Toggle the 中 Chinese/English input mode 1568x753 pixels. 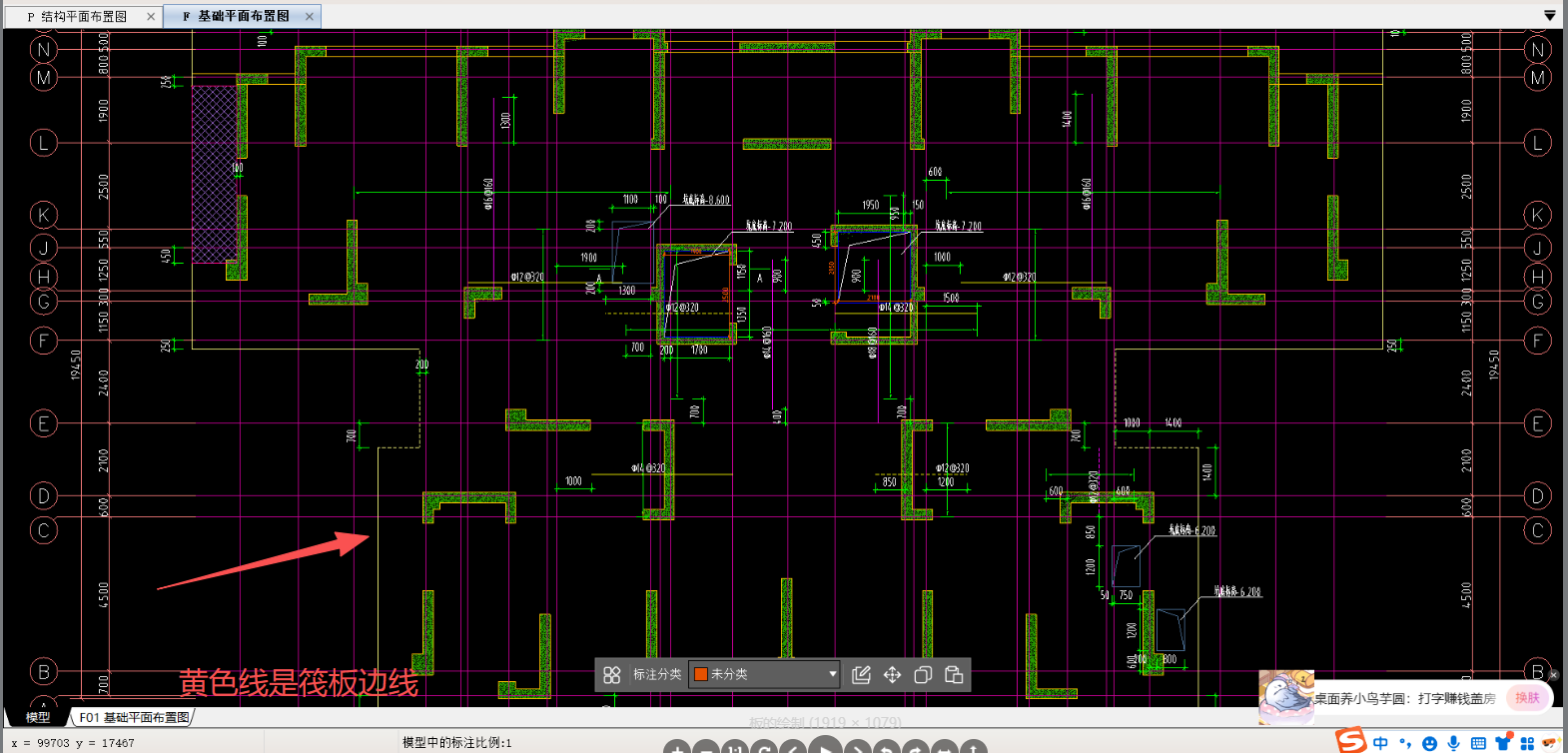(x=1380, y=743)
